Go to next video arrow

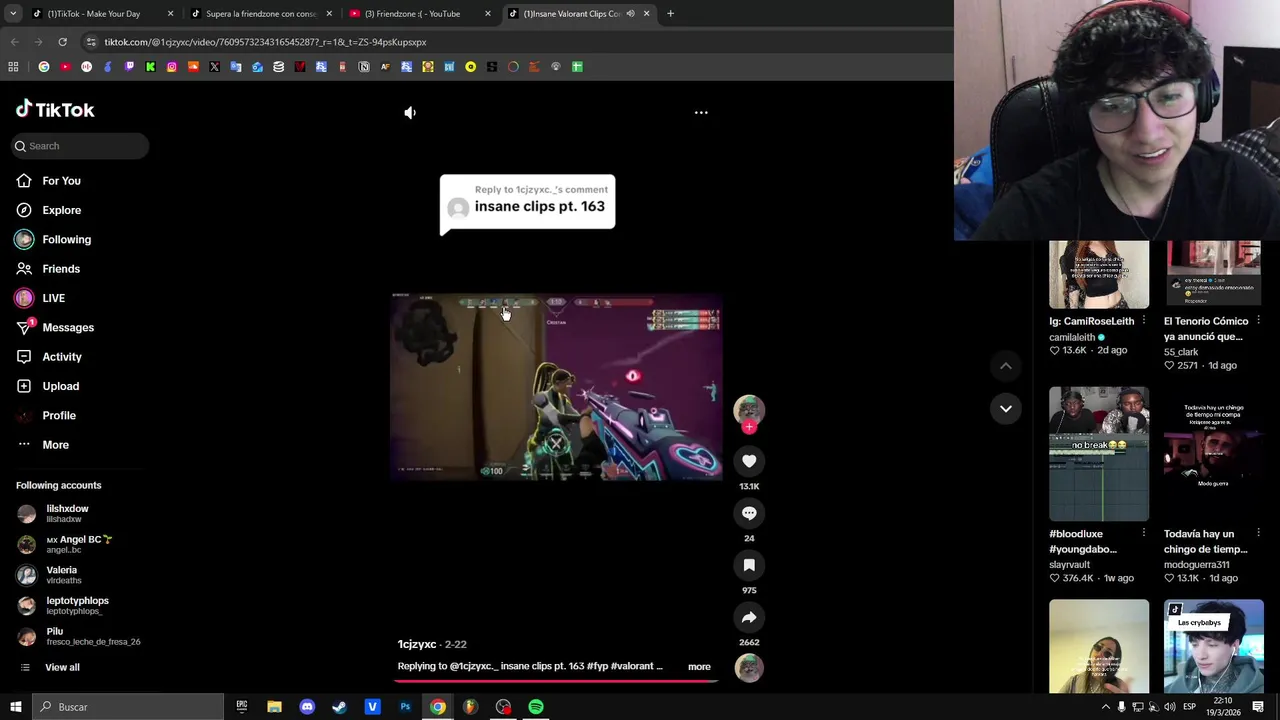coord(1006,408)
